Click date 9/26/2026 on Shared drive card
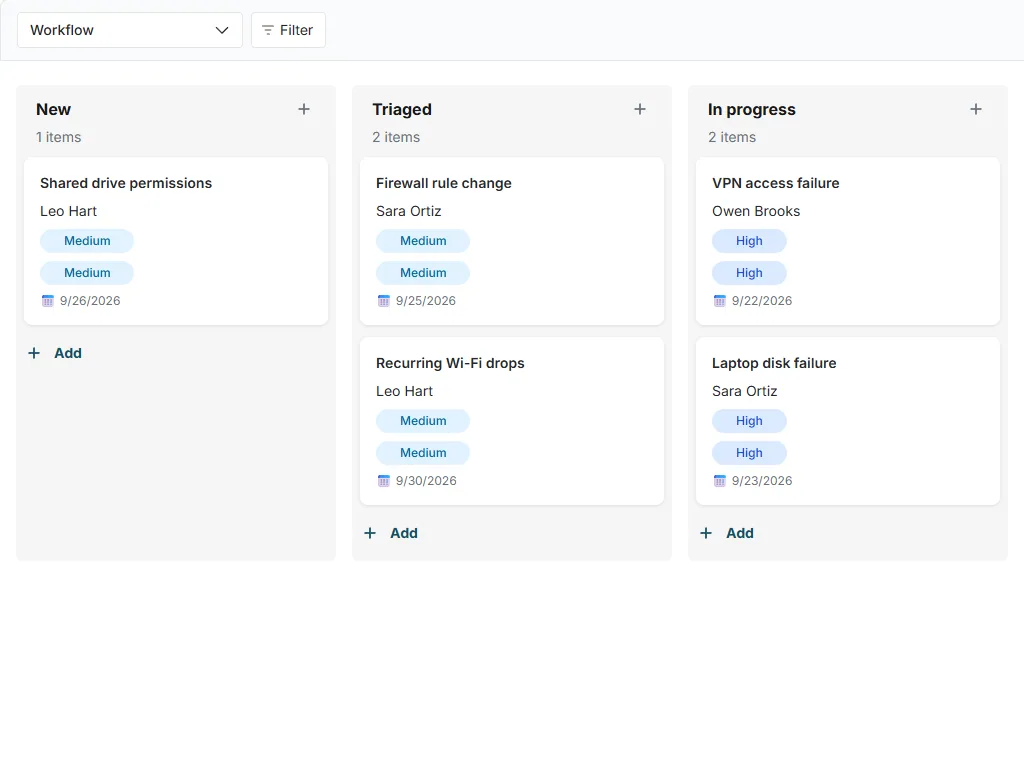The width and height of the screenshot is (1024, 768). (90, 301)
